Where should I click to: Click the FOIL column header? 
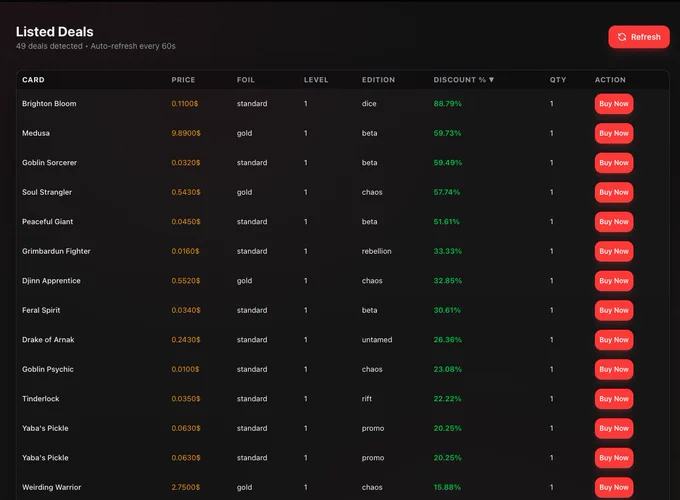246,80
